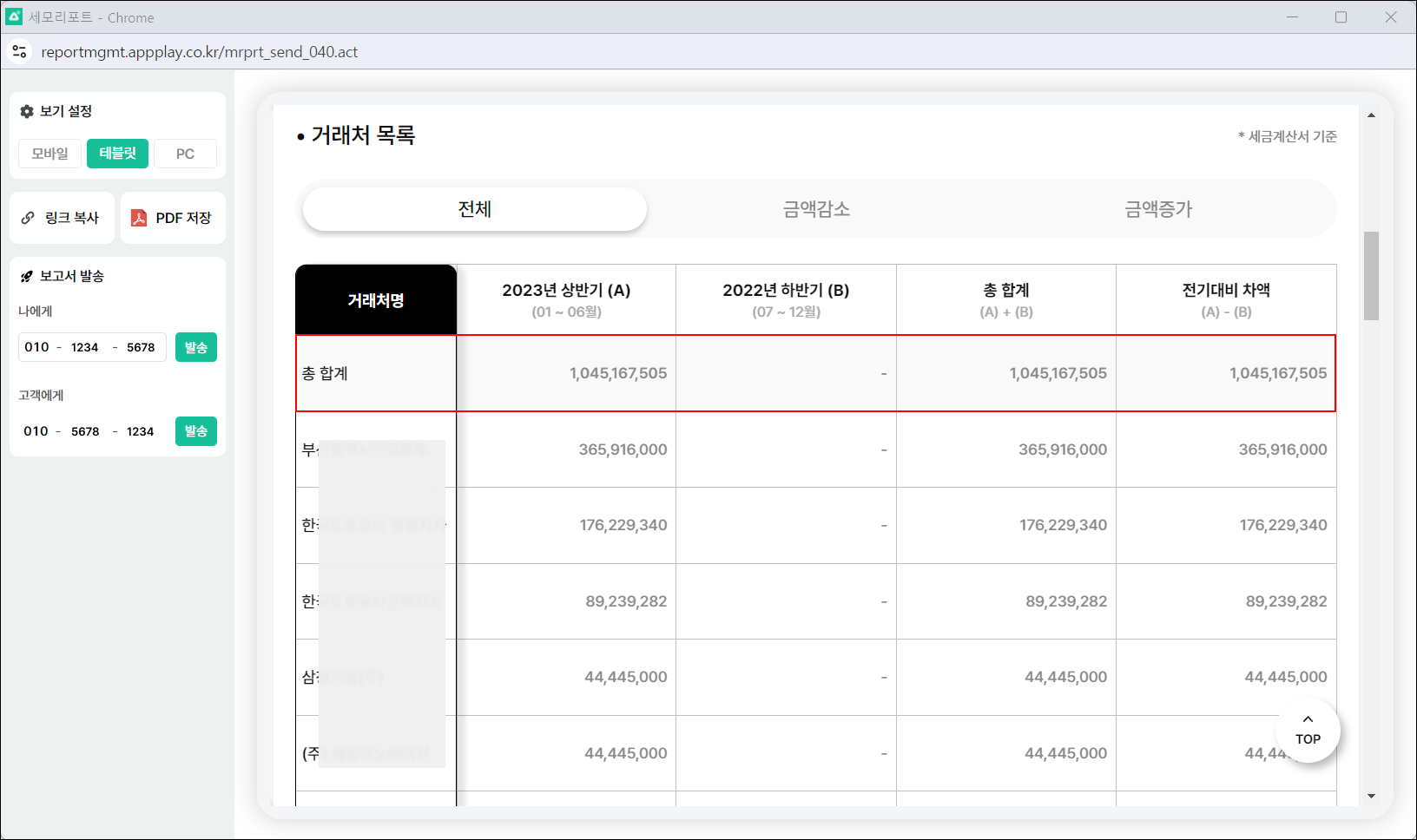Click the 고객에게 phone number field

[91, 431]
